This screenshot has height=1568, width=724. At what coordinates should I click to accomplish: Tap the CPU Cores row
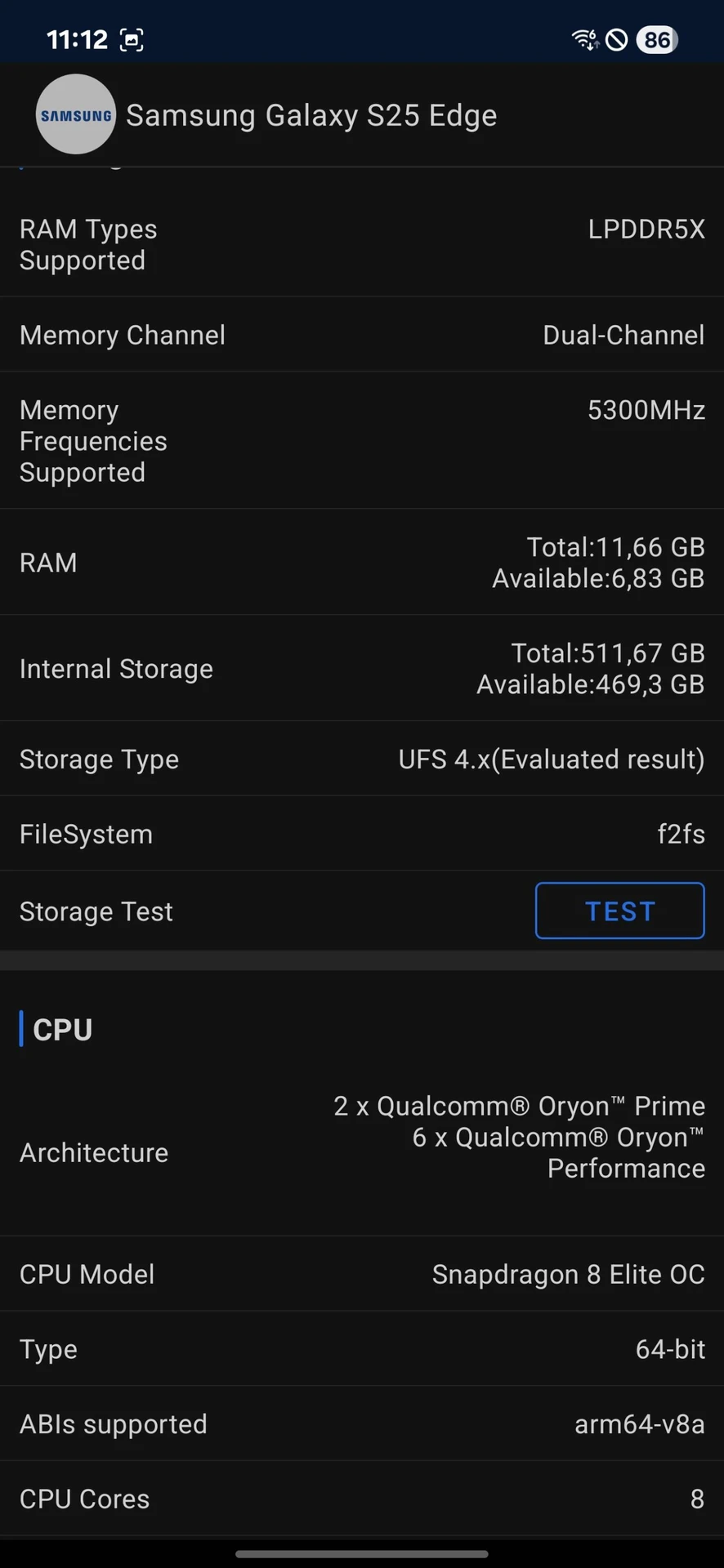click(362, 1499)
